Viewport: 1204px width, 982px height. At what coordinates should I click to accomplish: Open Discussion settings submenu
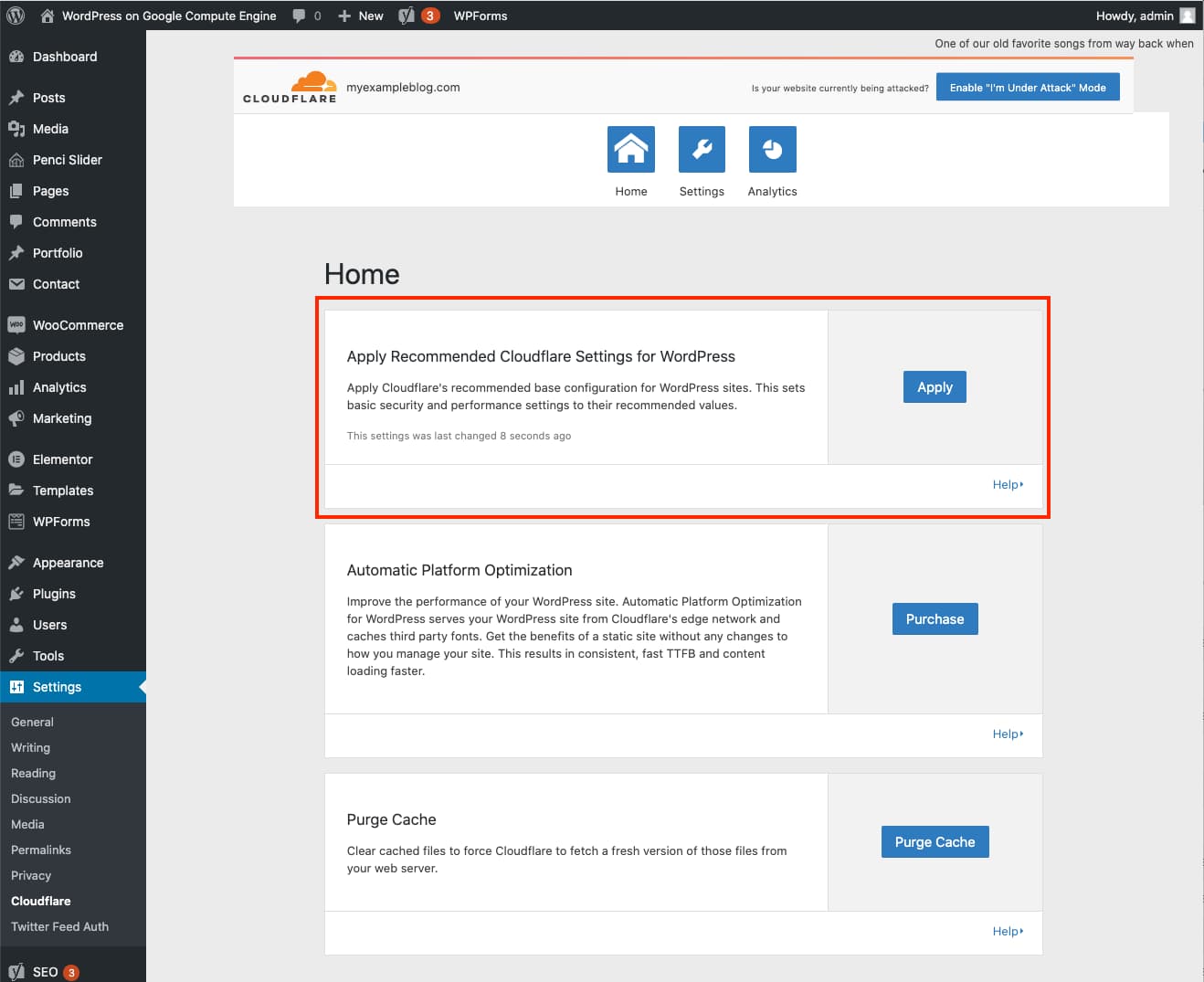point(40,798)
